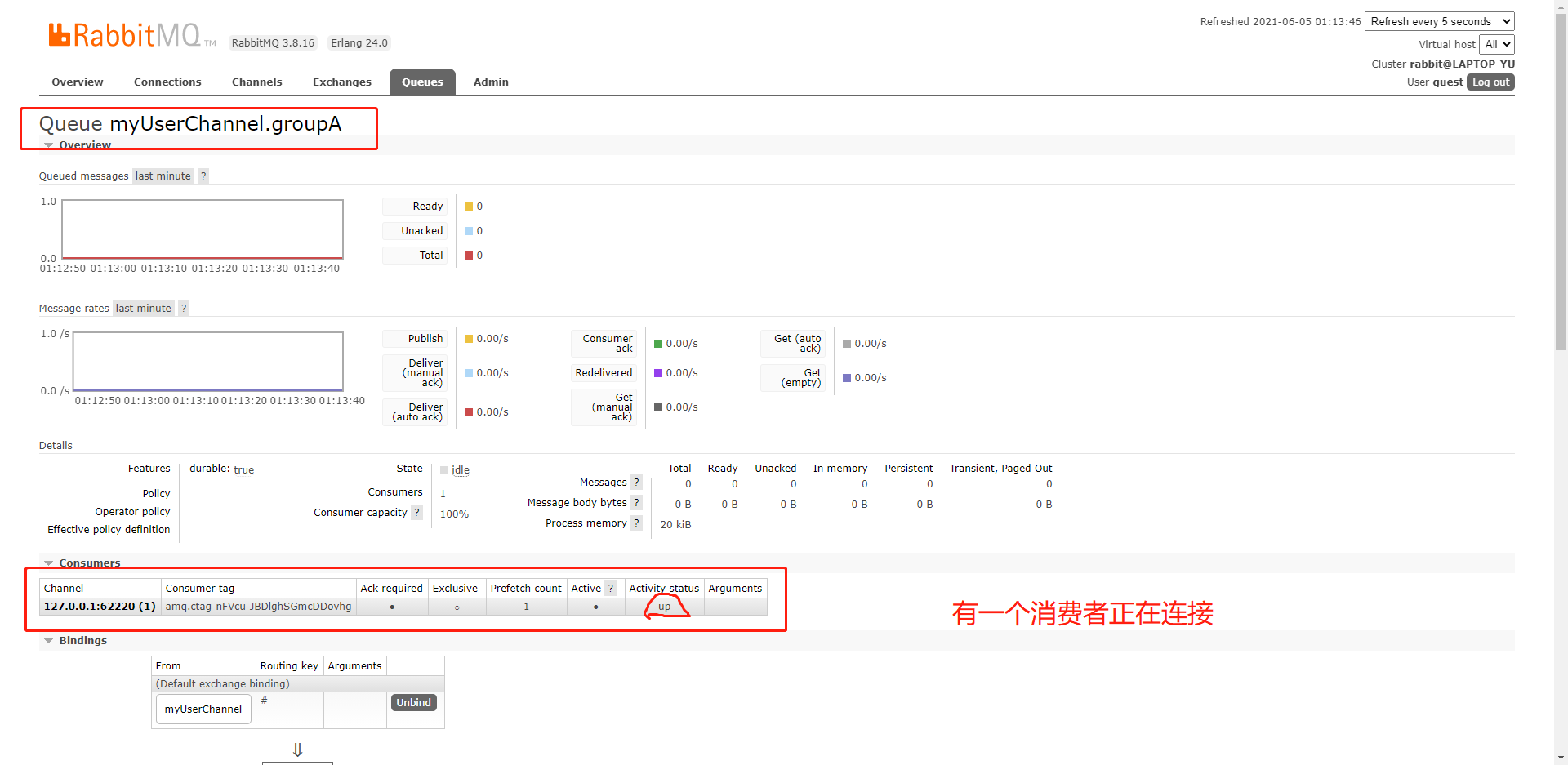Click the Routing key column header
The image size is (1568, 765).
pos(289,665)
